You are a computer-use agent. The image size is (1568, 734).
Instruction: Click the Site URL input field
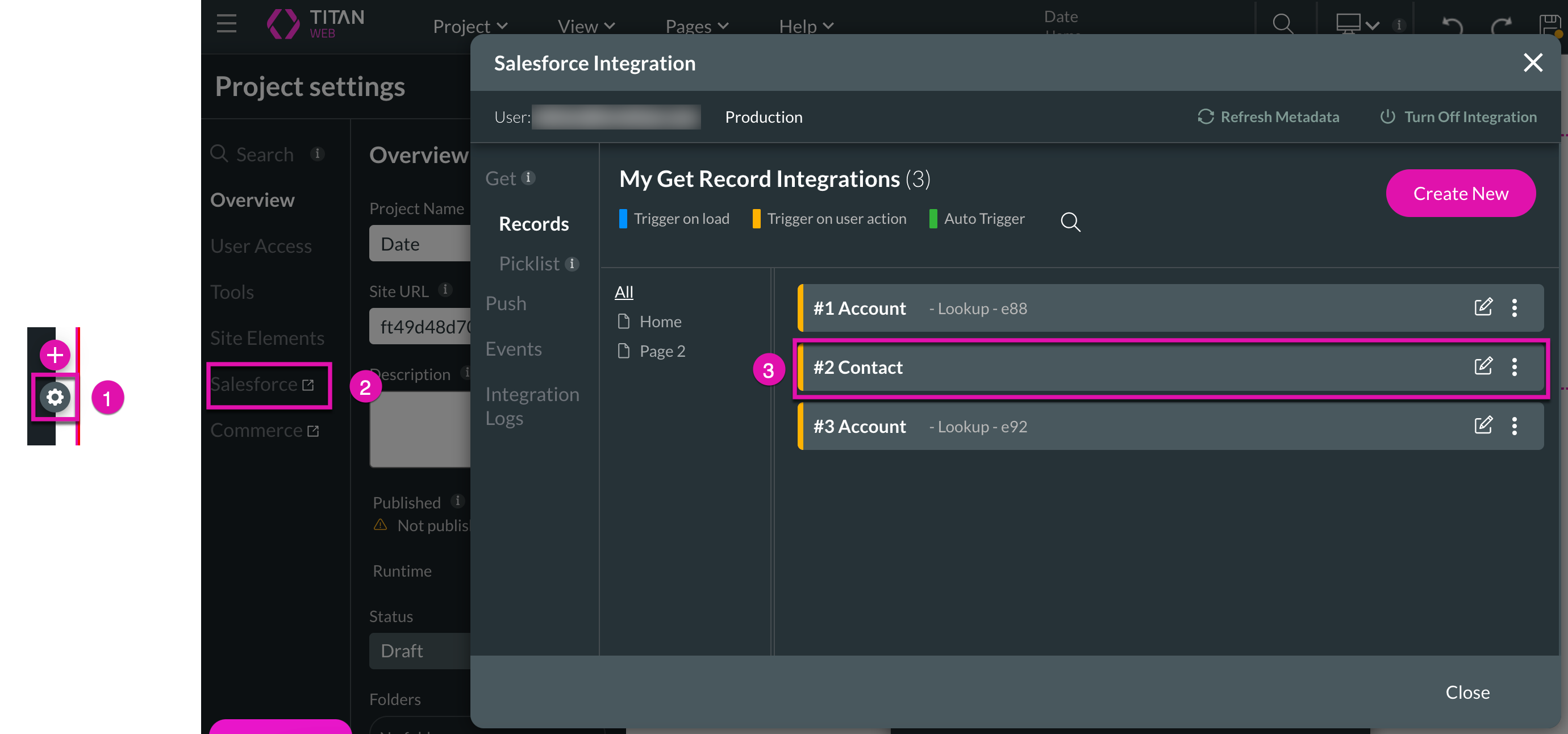(x=420, y=326)
